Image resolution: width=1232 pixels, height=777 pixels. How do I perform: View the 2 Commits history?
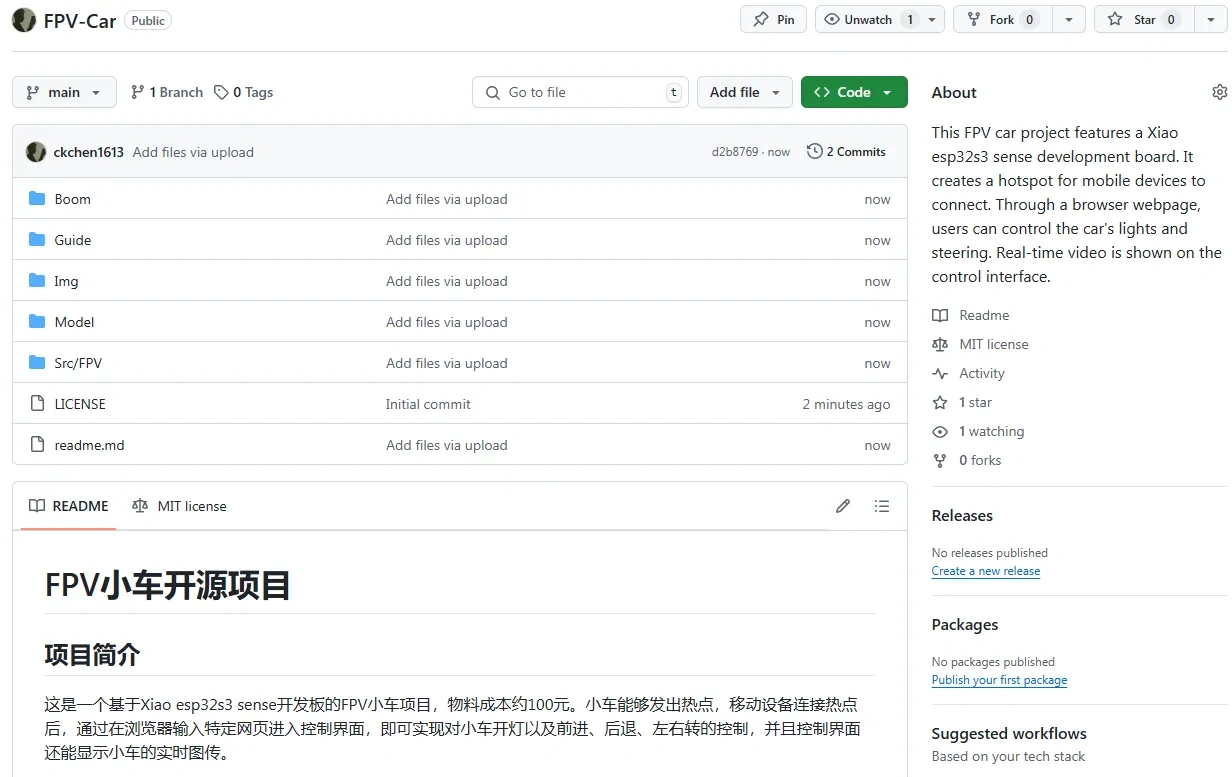[x=846, y=152]
